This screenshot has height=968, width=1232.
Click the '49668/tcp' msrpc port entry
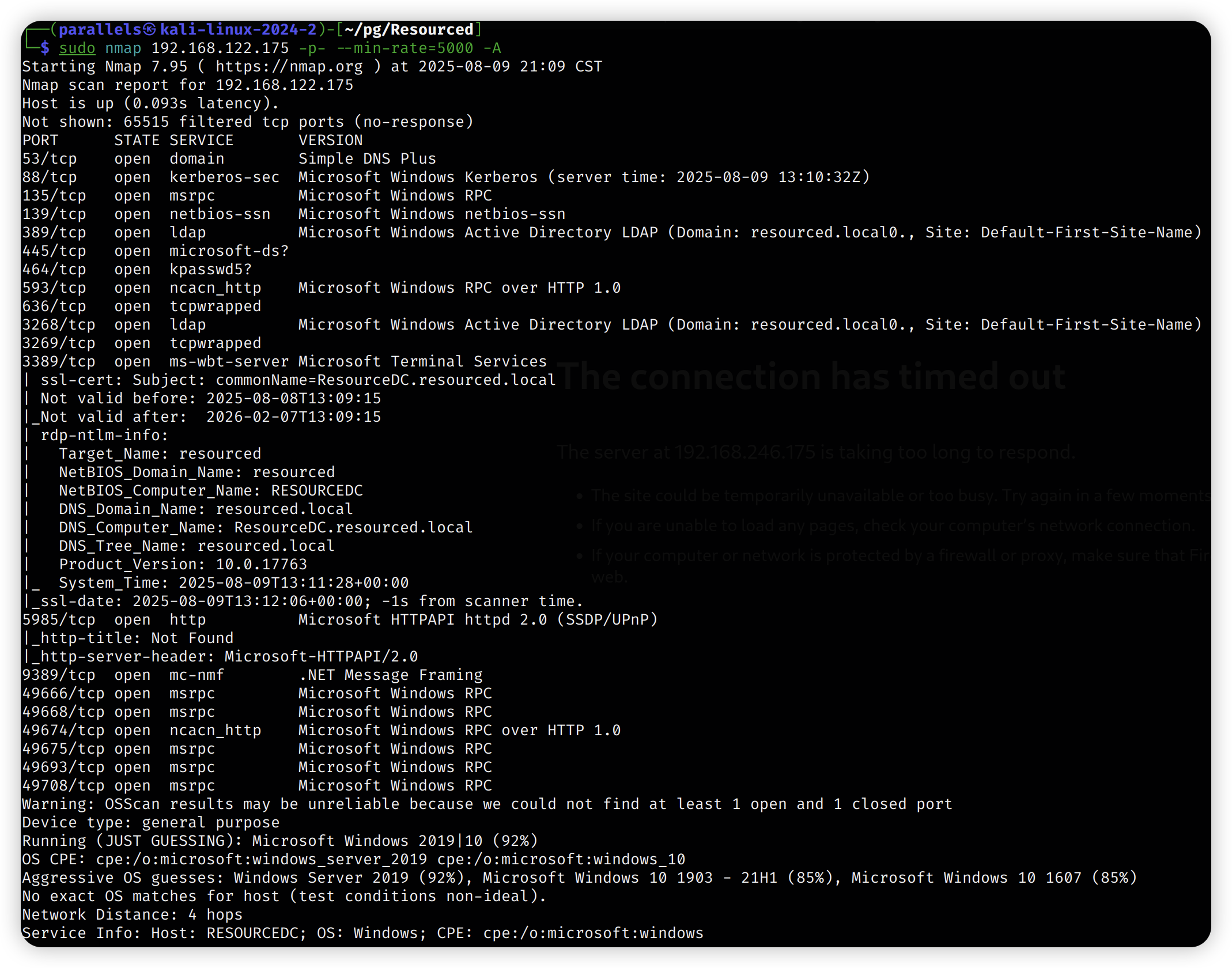63,712
